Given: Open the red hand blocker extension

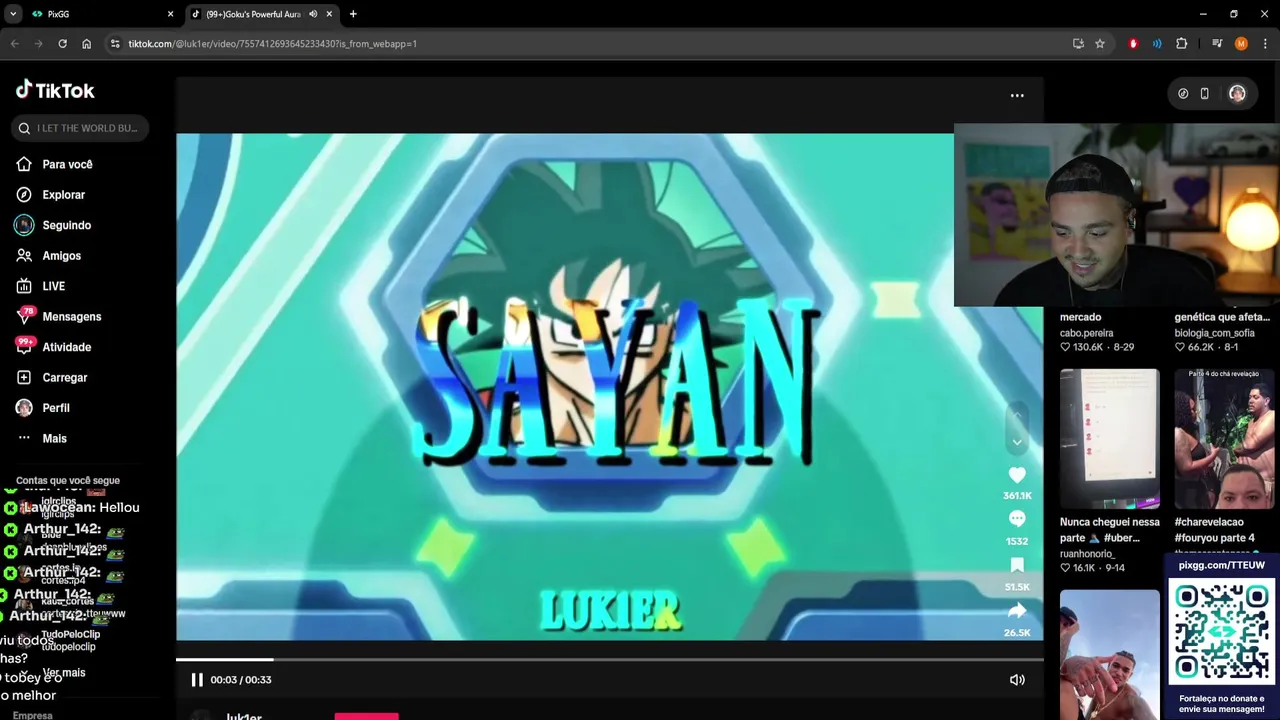Looking at the screenshot, I should tap(1133, 44).
